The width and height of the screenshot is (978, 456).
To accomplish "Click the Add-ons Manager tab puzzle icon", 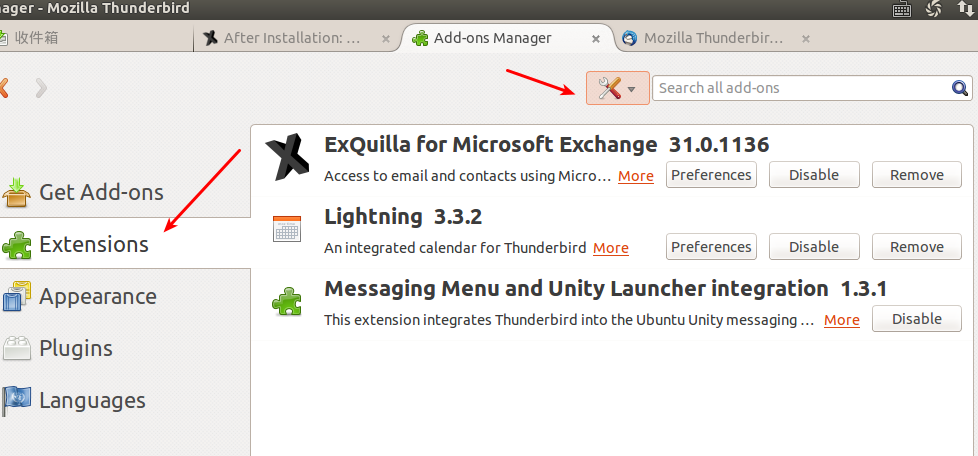I will pos(420,38).
